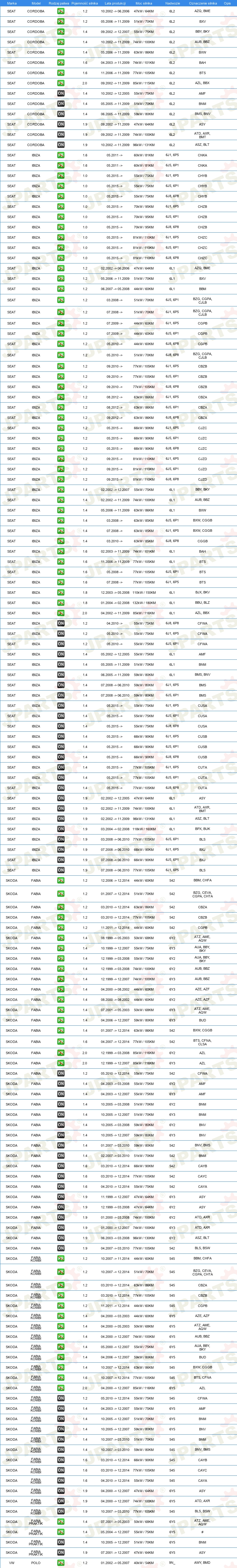Image resolution: width=237 pixels, height=1568 pixels.
Task: Click the Lata produkcji column header
Action: pos(115,3)
